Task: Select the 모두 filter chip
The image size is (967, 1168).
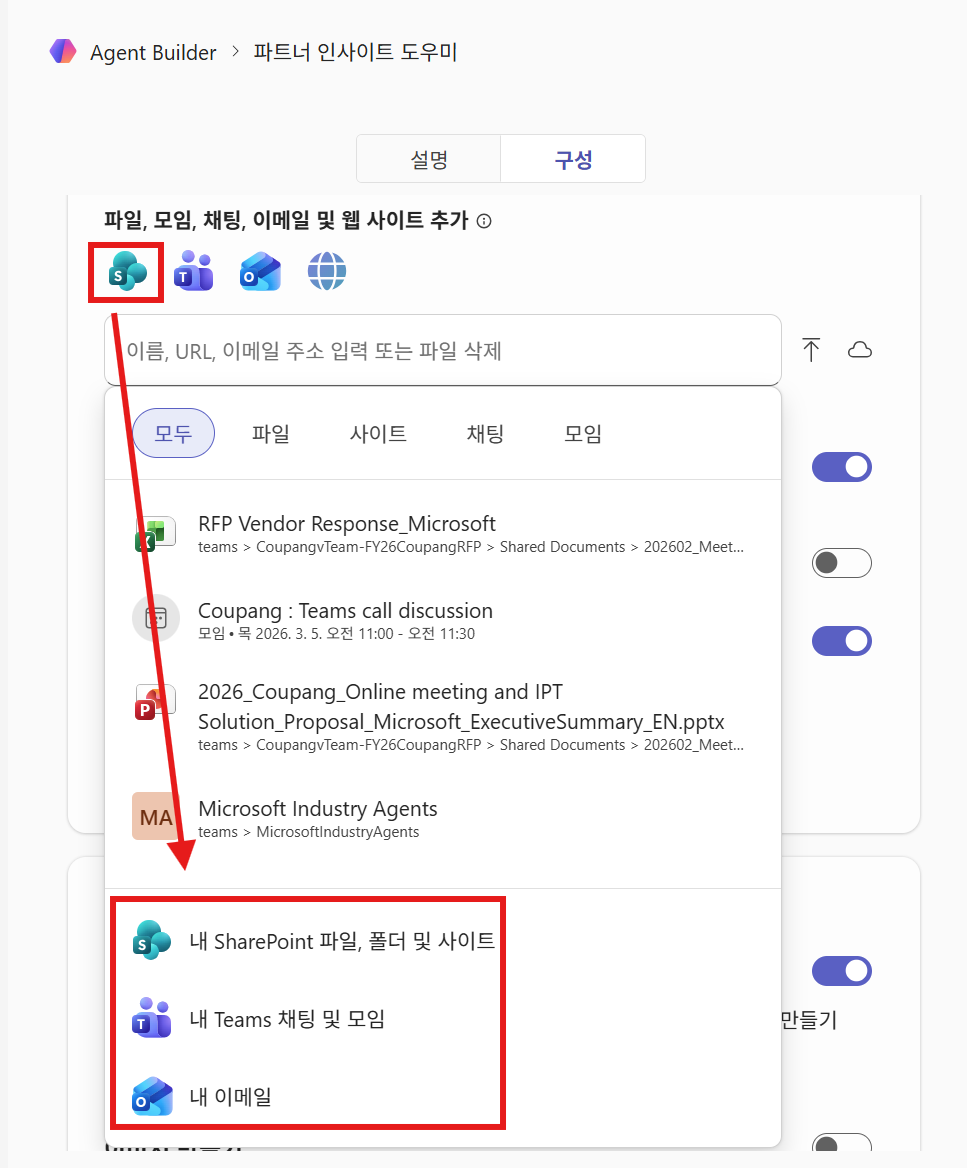Action: pos(174,433)
